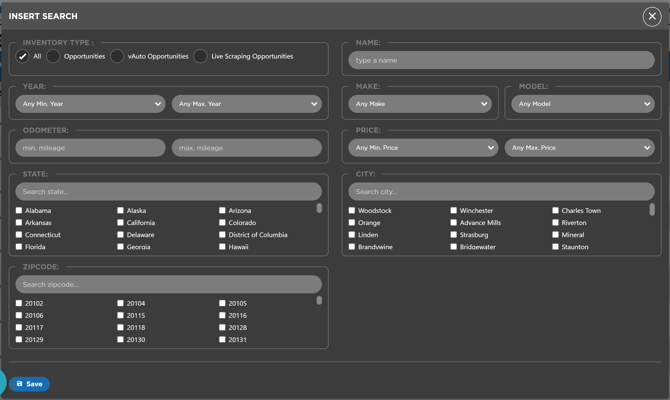Click the zipcode list scrollbar thumb

pyautogui.click(x=319, y=300)
